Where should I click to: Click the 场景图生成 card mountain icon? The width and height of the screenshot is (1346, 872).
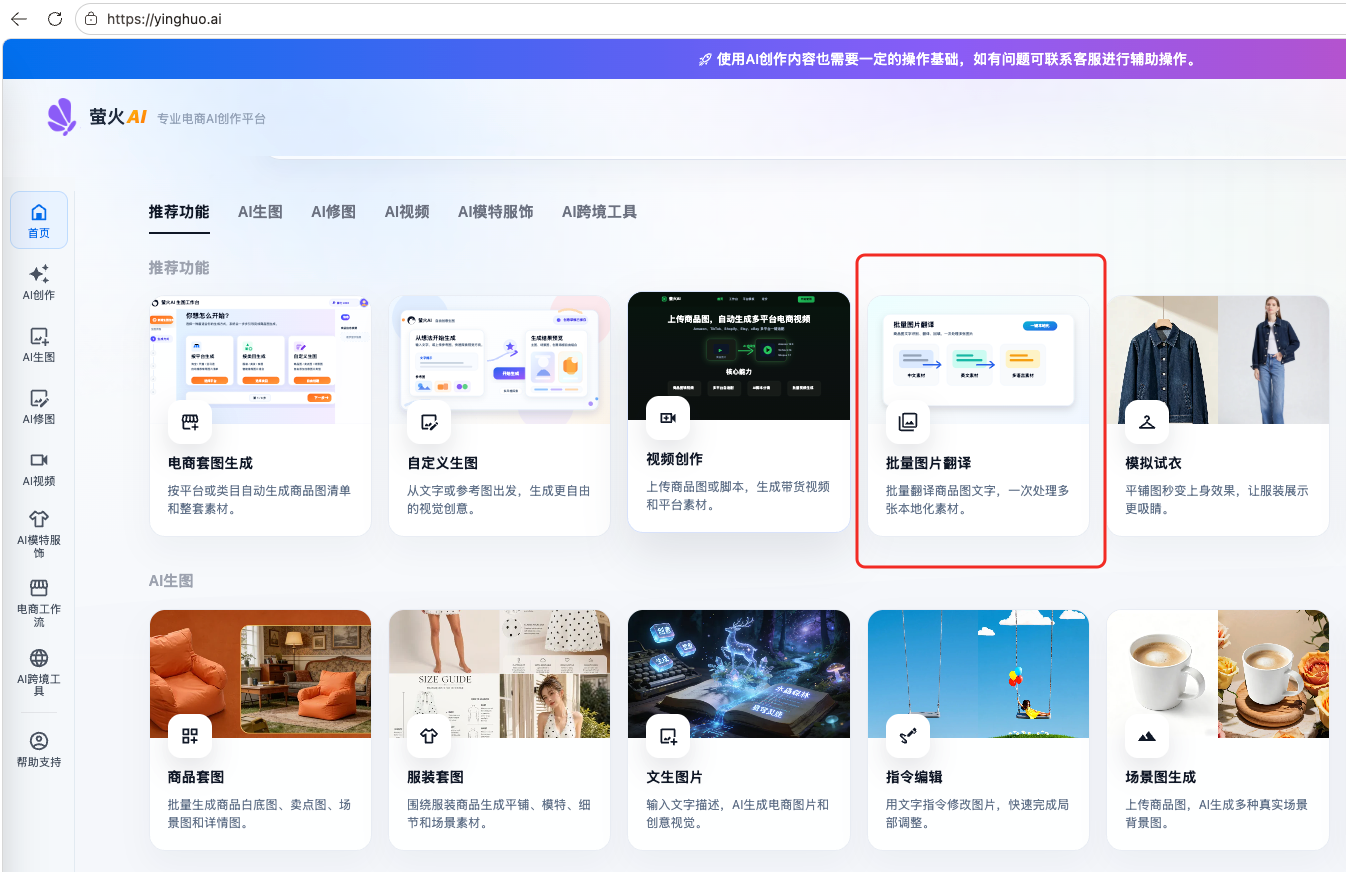point(1146,736)
